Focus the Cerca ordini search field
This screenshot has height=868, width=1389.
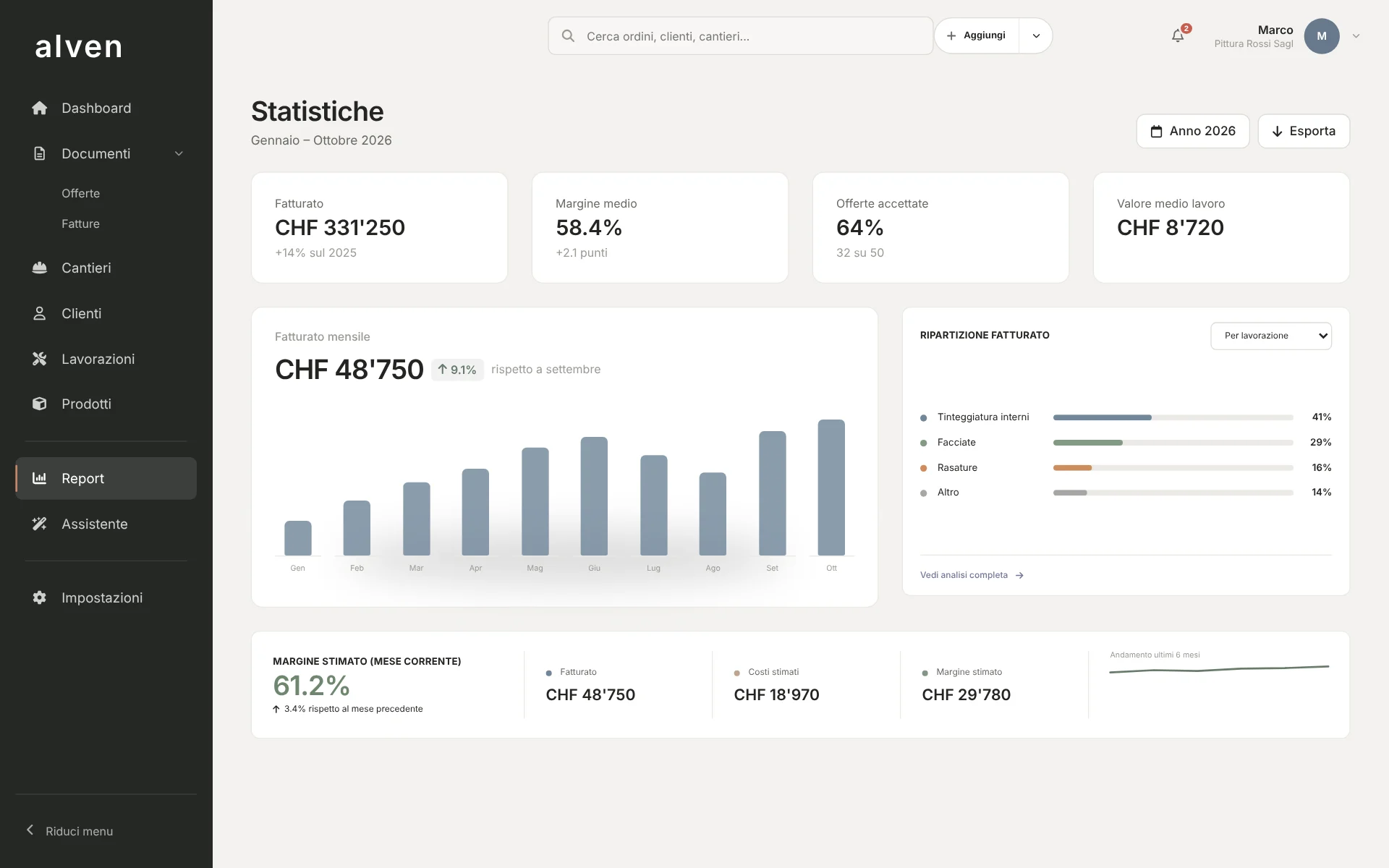click(x=741, y=36)
